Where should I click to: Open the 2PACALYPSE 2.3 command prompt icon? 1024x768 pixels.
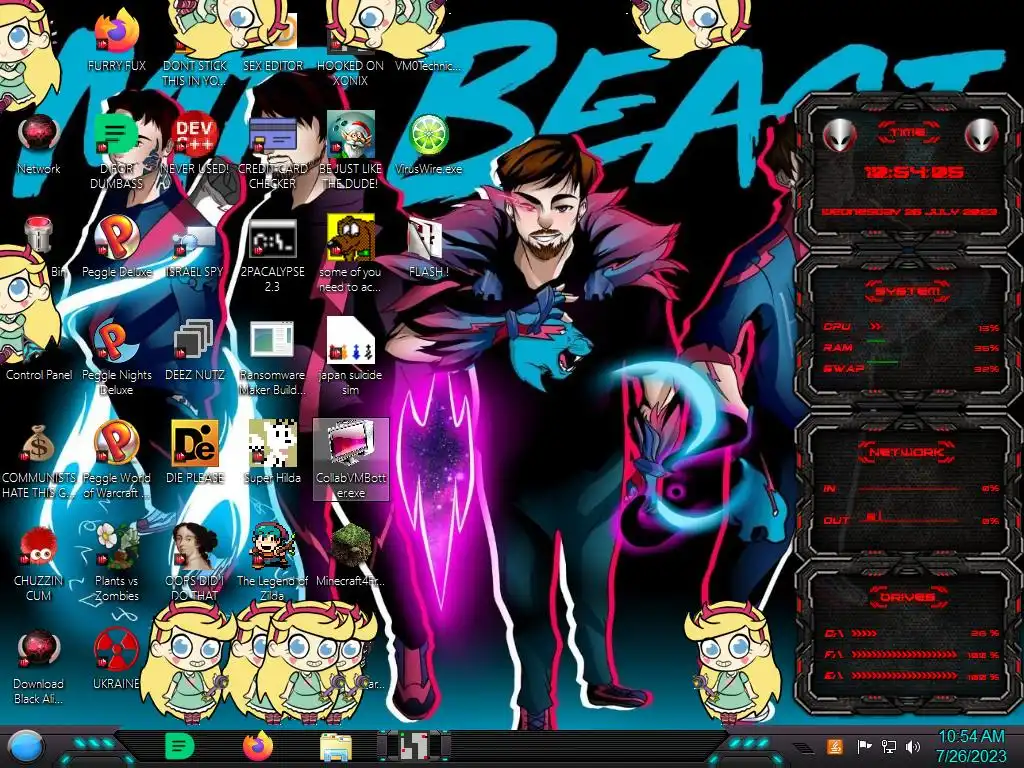[x=272, y=238]
